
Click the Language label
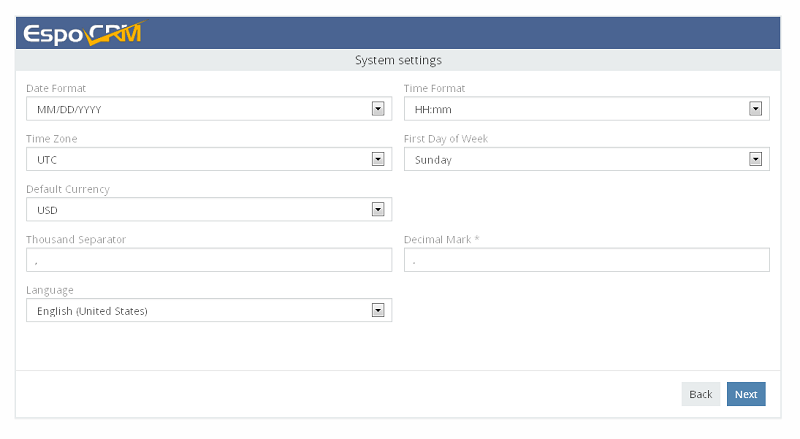click(x=50, y=290)
